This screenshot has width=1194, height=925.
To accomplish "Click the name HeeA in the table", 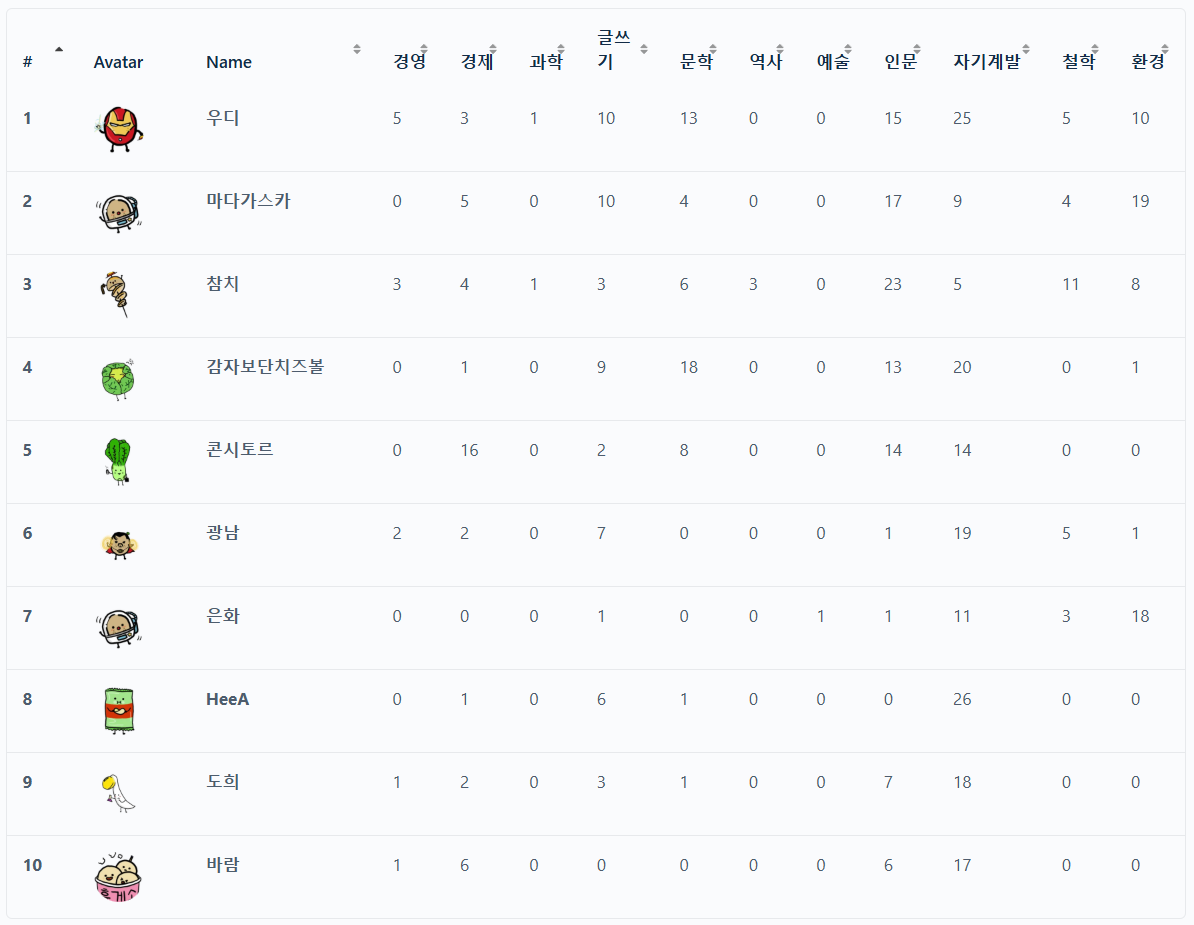I will pyautogui.click(x=228, y=699).
